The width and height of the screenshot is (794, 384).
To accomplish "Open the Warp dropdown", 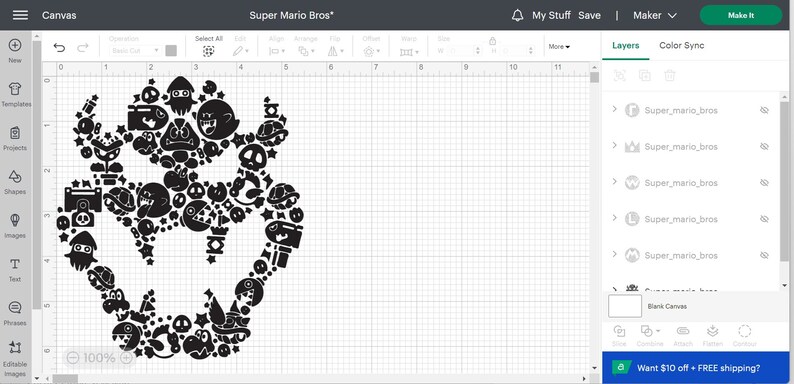I will (x=409, y=52).
